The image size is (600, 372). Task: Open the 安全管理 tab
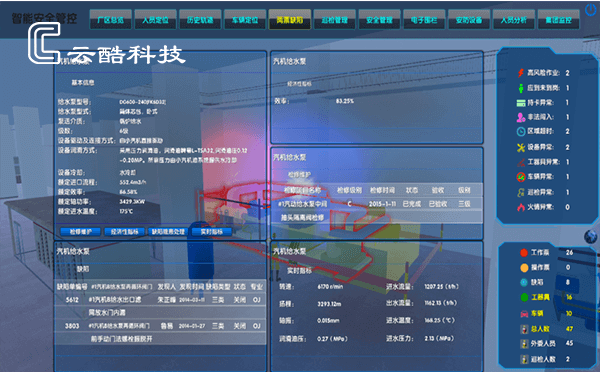click(379, 20)
